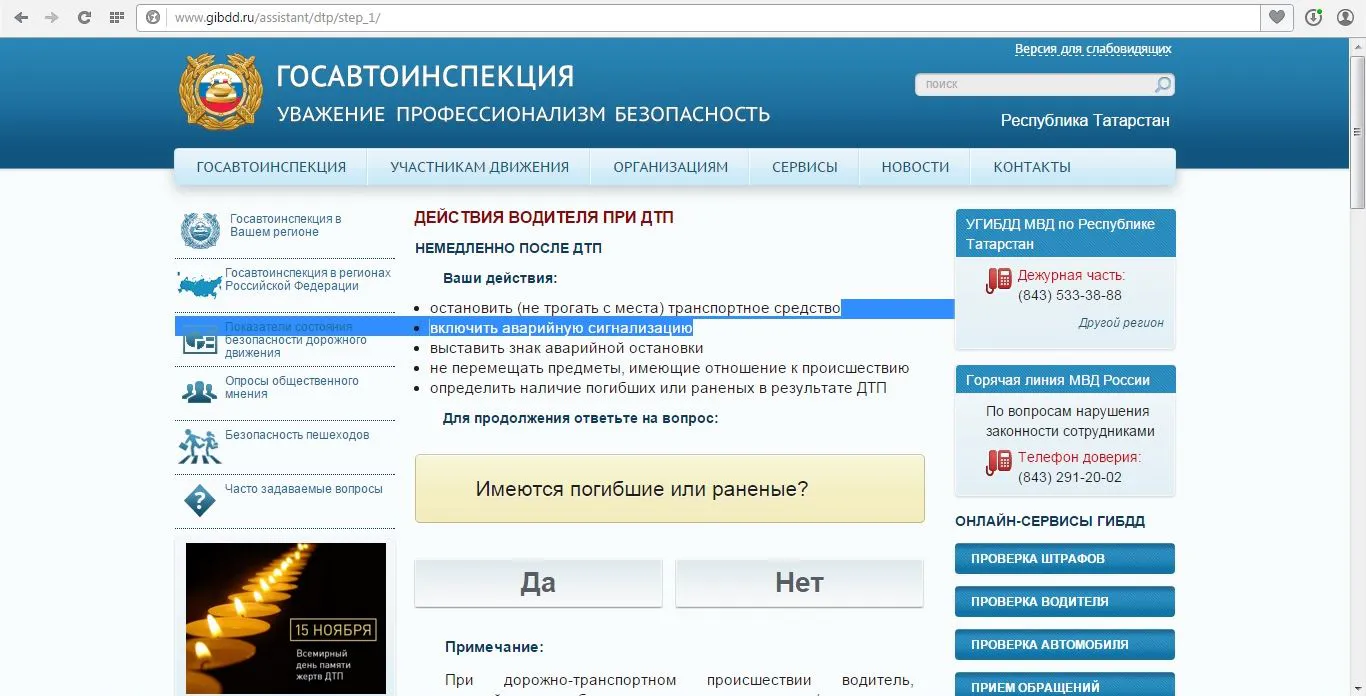Click the question mark FAQ icon
Viewport: 1366px width, 696px height.
(200, 500)
